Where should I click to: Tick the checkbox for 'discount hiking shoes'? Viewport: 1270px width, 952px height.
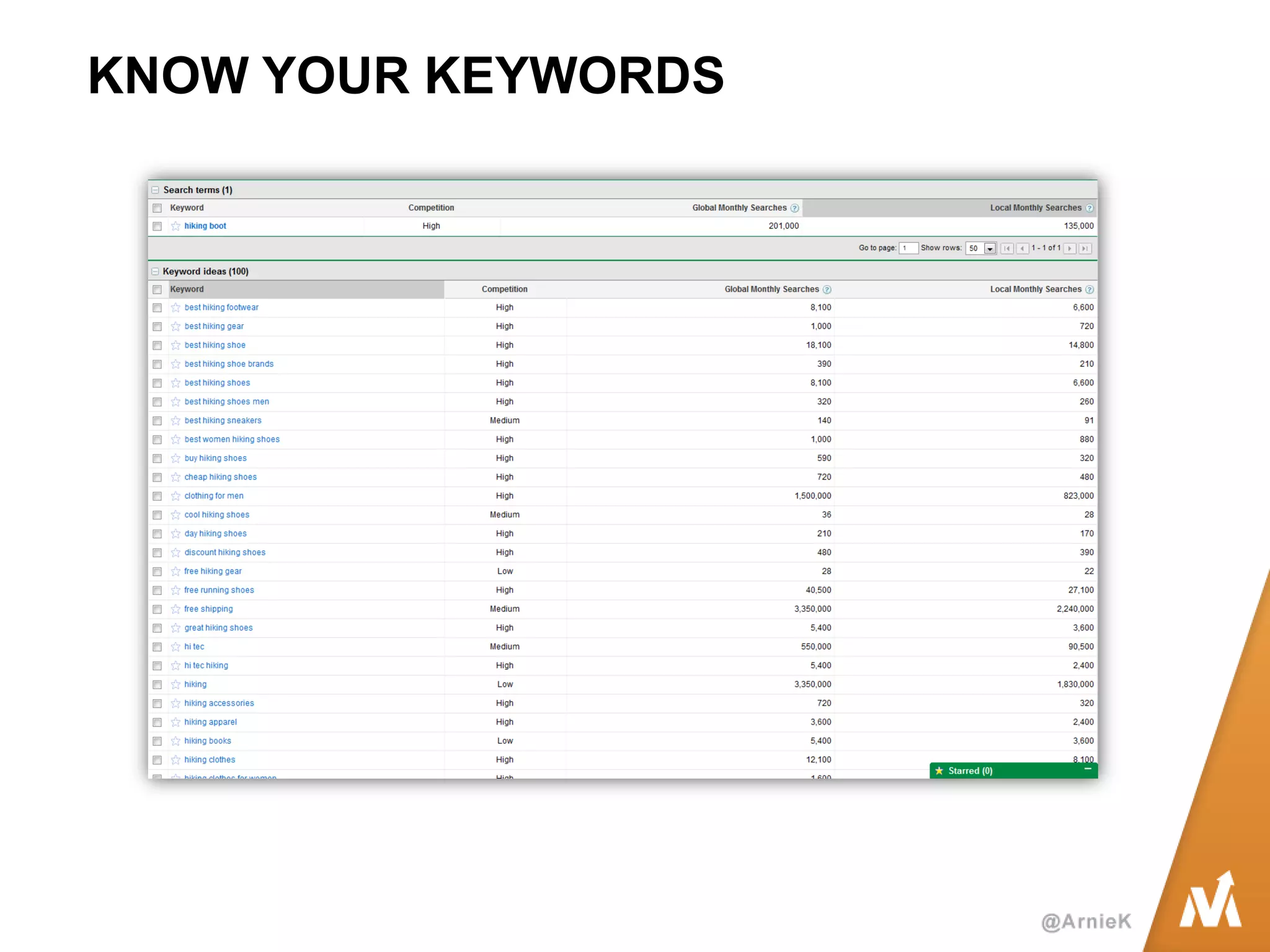tap(157, 553)
